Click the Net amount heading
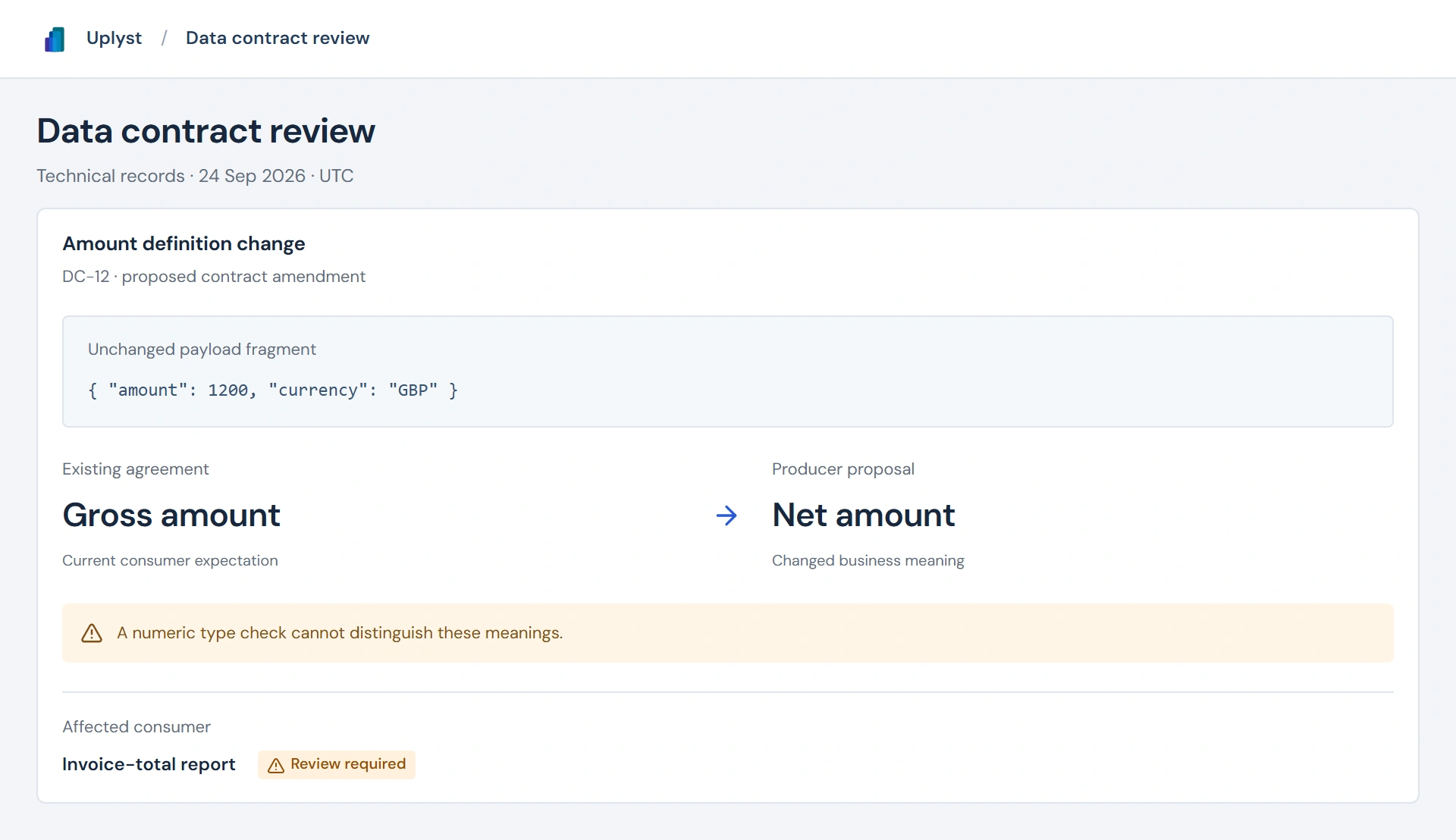The width and height of the screenshot is (1456, 840). click(x=863, y=516)
